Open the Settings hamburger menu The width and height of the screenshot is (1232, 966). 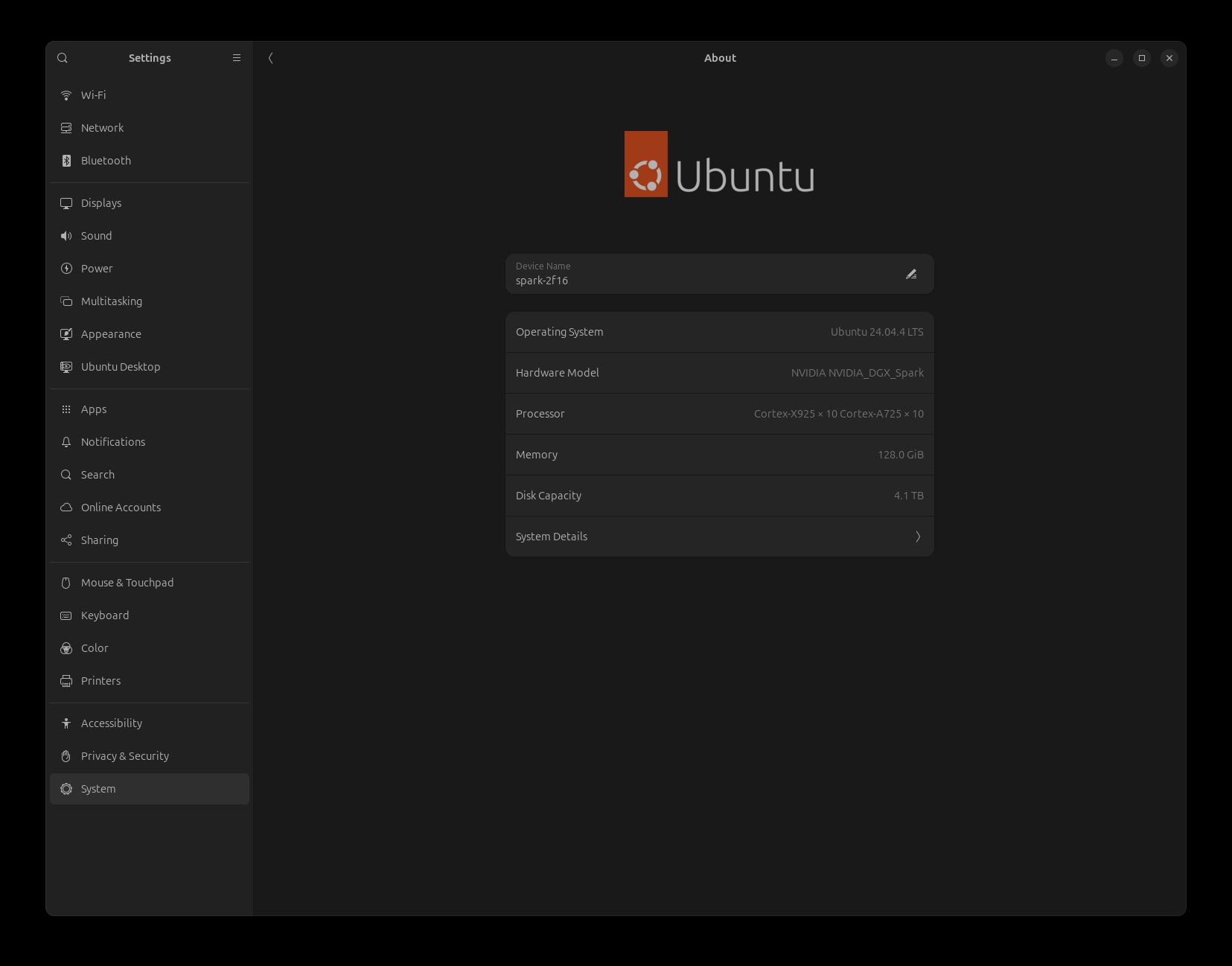tap(237, 58)
